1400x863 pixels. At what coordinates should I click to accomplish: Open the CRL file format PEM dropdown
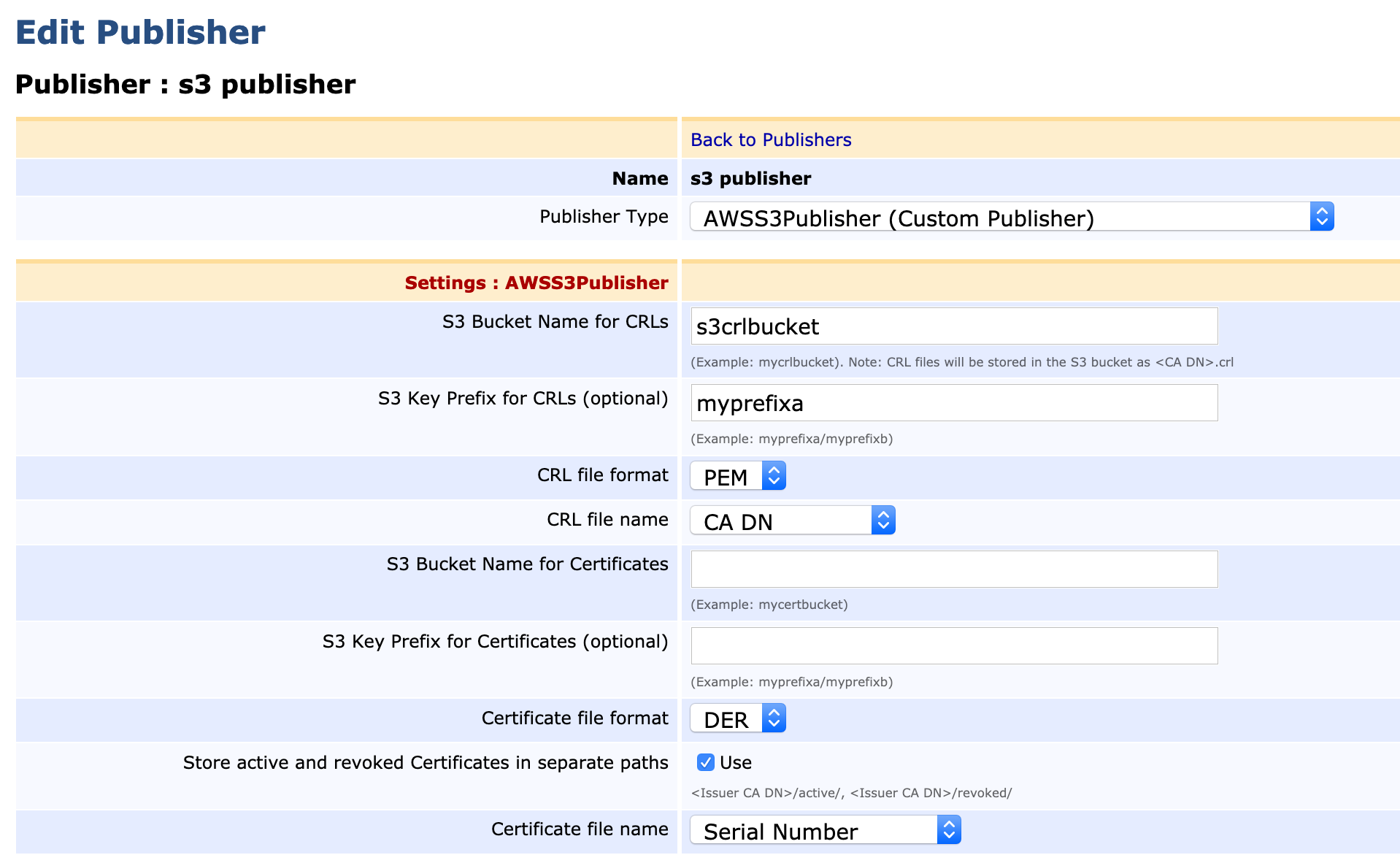click(x=737, y=476)
